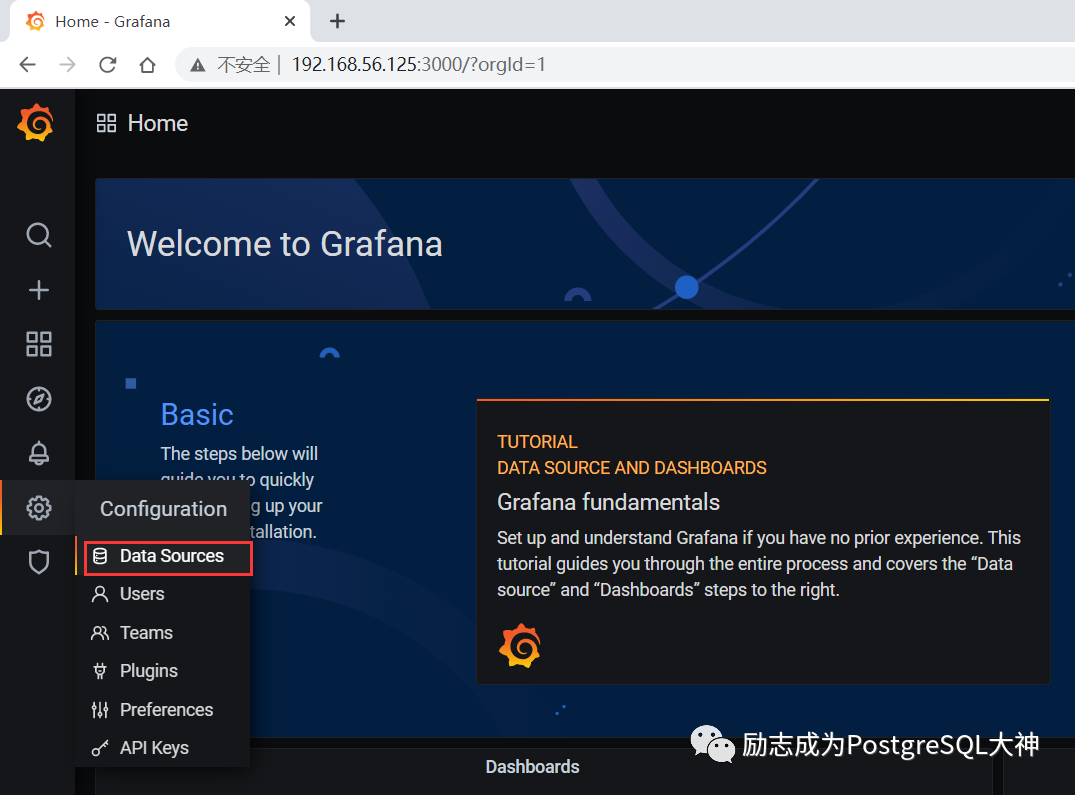Click the browser home icon
The height and width of the screenshot is (795, 1075).
point(147,64)
